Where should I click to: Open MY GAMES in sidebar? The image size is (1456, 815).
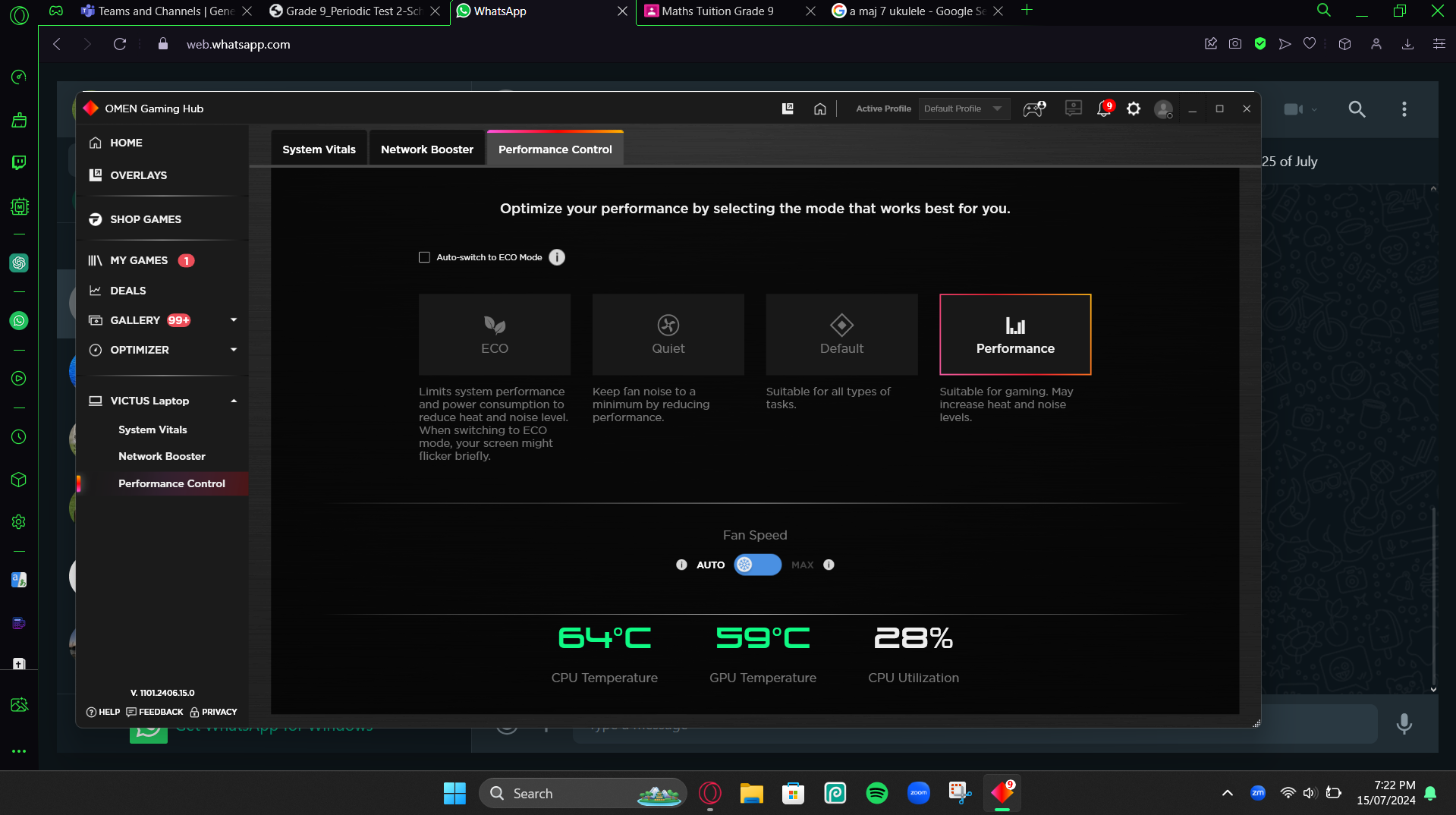point(139,260)
